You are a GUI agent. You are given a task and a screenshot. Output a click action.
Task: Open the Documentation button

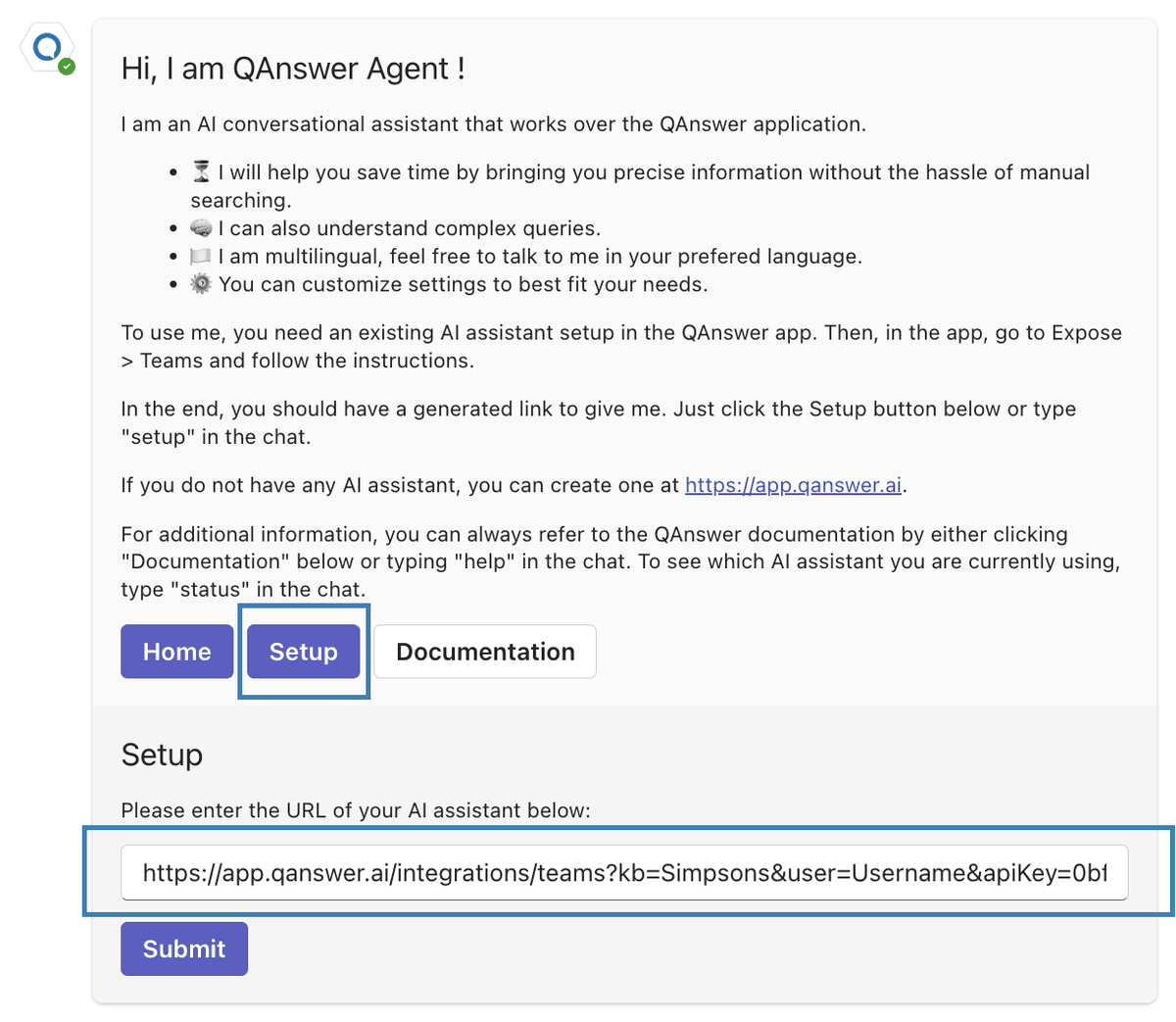pyautogui.click(x=485, y=652)
